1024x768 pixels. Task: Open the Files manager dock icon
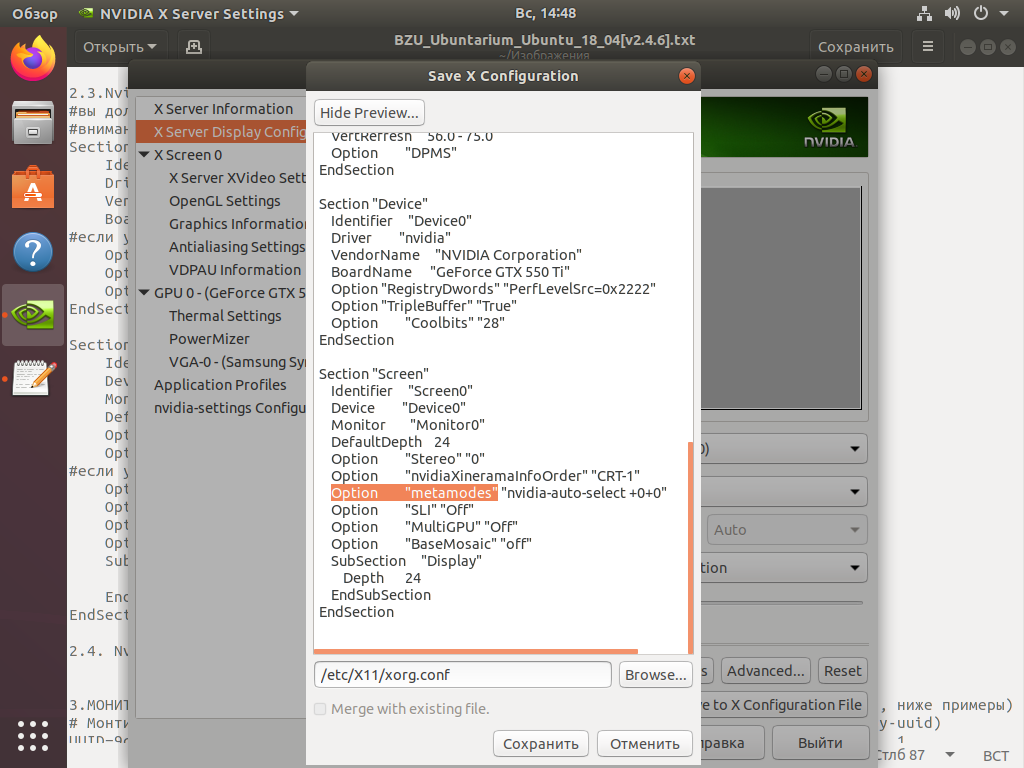click(33, 123)
